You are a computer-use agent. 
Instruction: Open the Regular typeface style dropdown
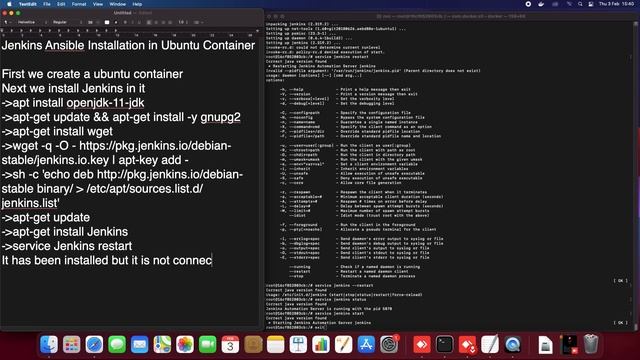pyautogui.click(x=67, y=22)
